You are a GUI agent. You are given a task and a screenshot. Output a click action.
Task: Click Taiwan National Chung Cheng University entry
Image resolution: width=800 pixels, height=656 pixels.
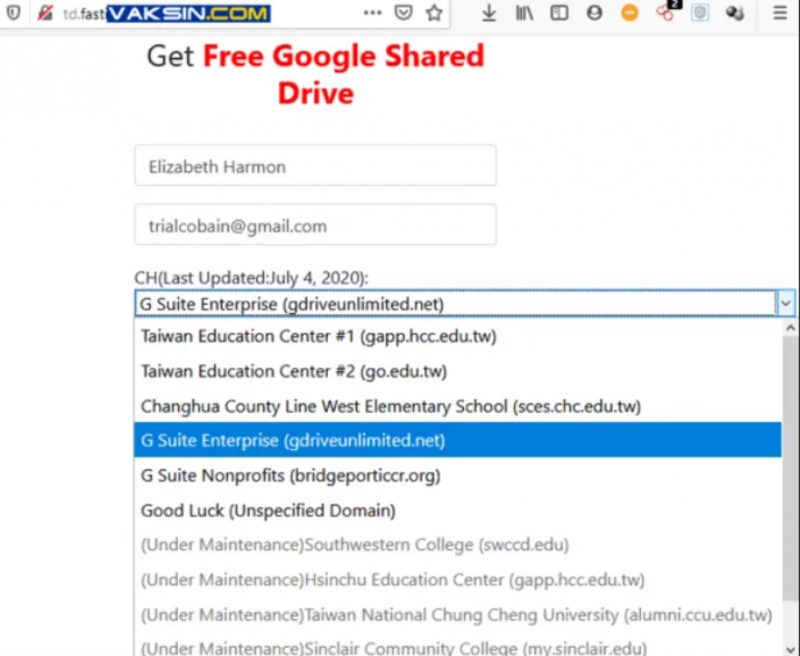click(458, 615)
